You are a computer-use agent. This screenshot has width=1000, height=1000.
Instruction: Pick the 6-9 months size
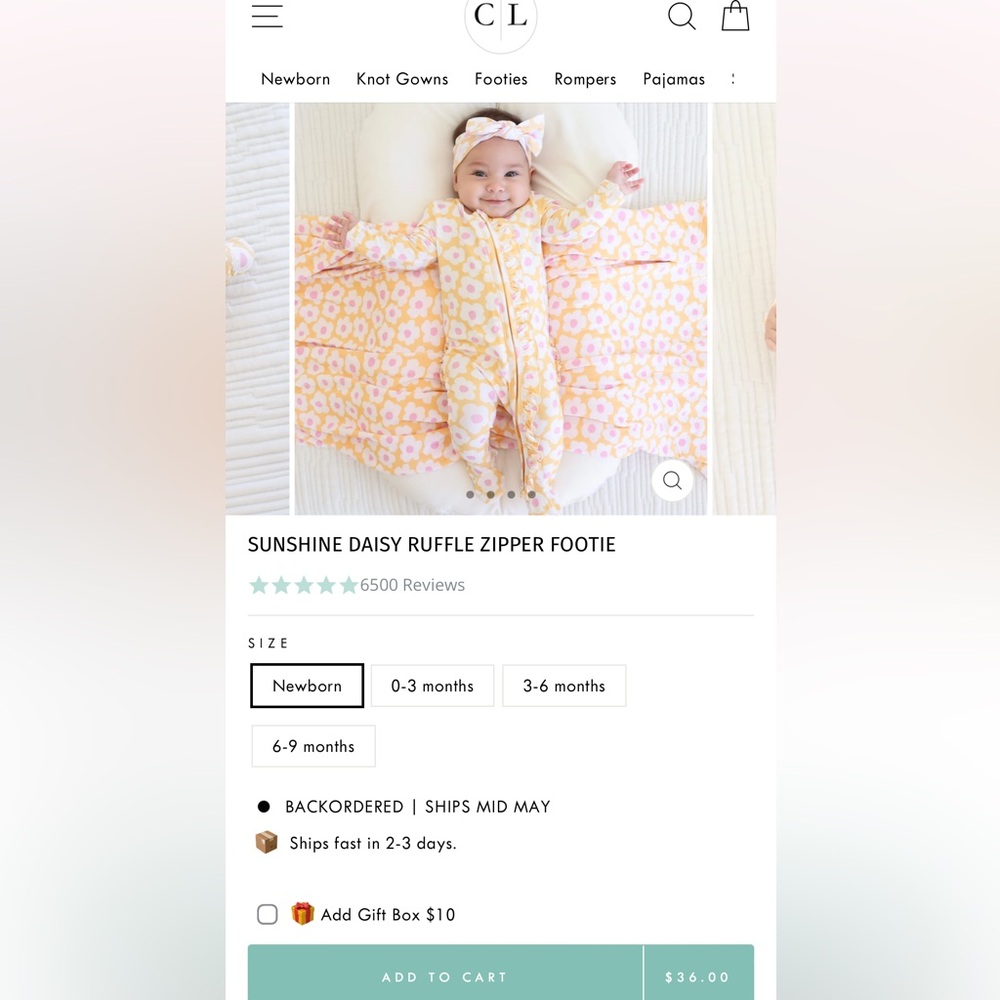pyautogui.click(x=313, y=746)
